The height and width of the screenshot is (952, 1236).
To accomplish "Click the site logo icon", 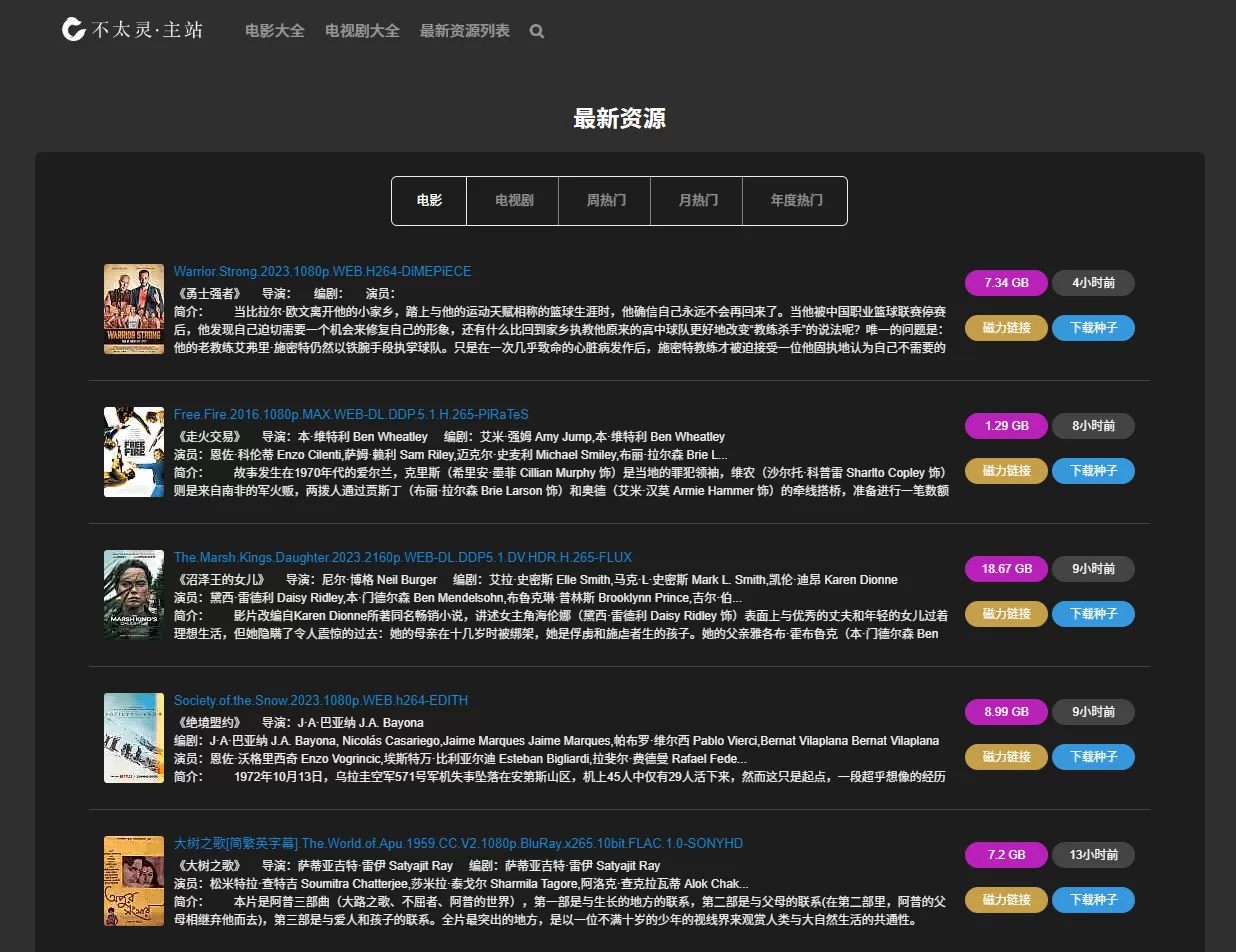I will click(71, 30).
